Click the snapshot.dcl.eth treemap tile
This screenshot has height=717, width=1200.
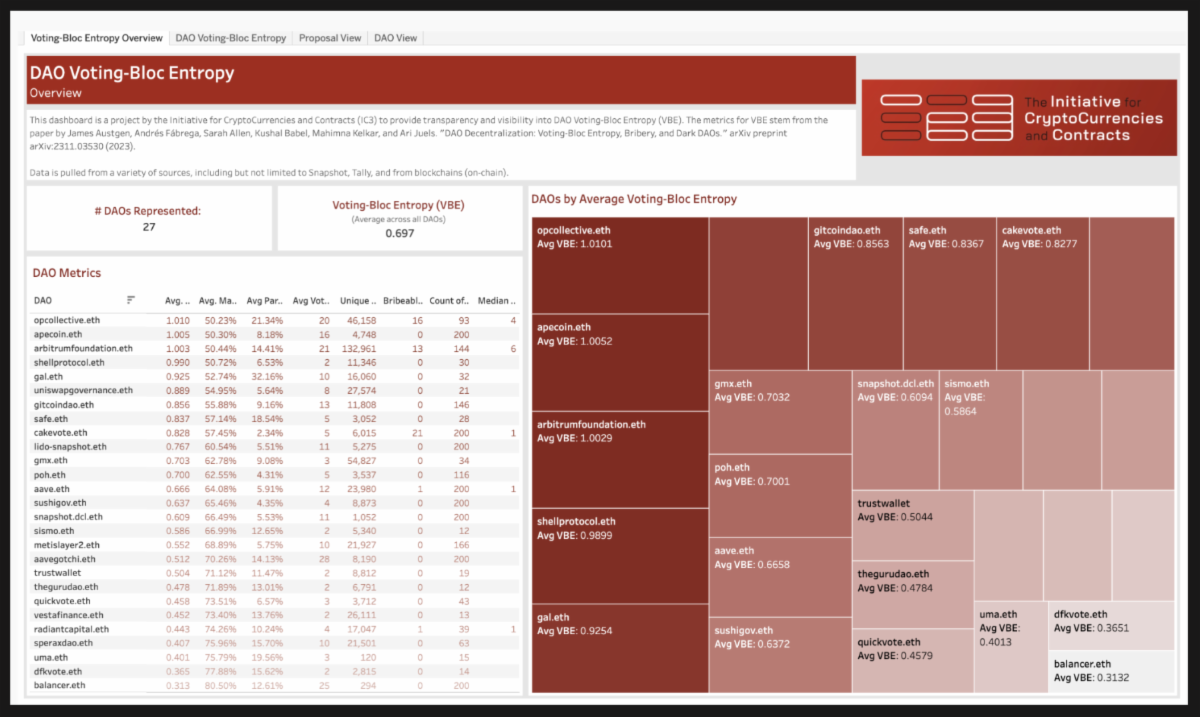[x=895, y=430]
